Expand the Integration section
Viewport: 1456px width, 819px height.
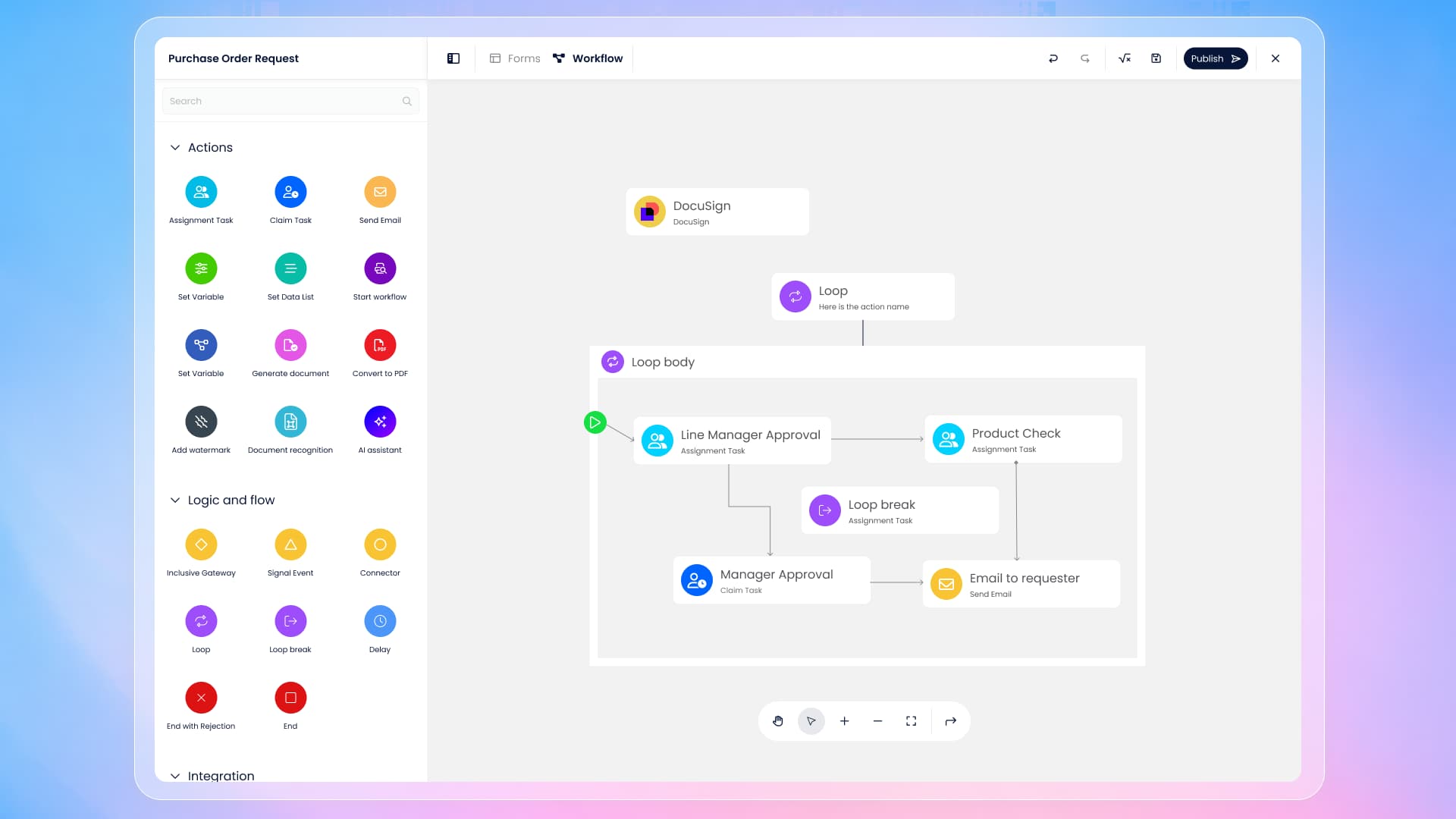tap(175, 776)
